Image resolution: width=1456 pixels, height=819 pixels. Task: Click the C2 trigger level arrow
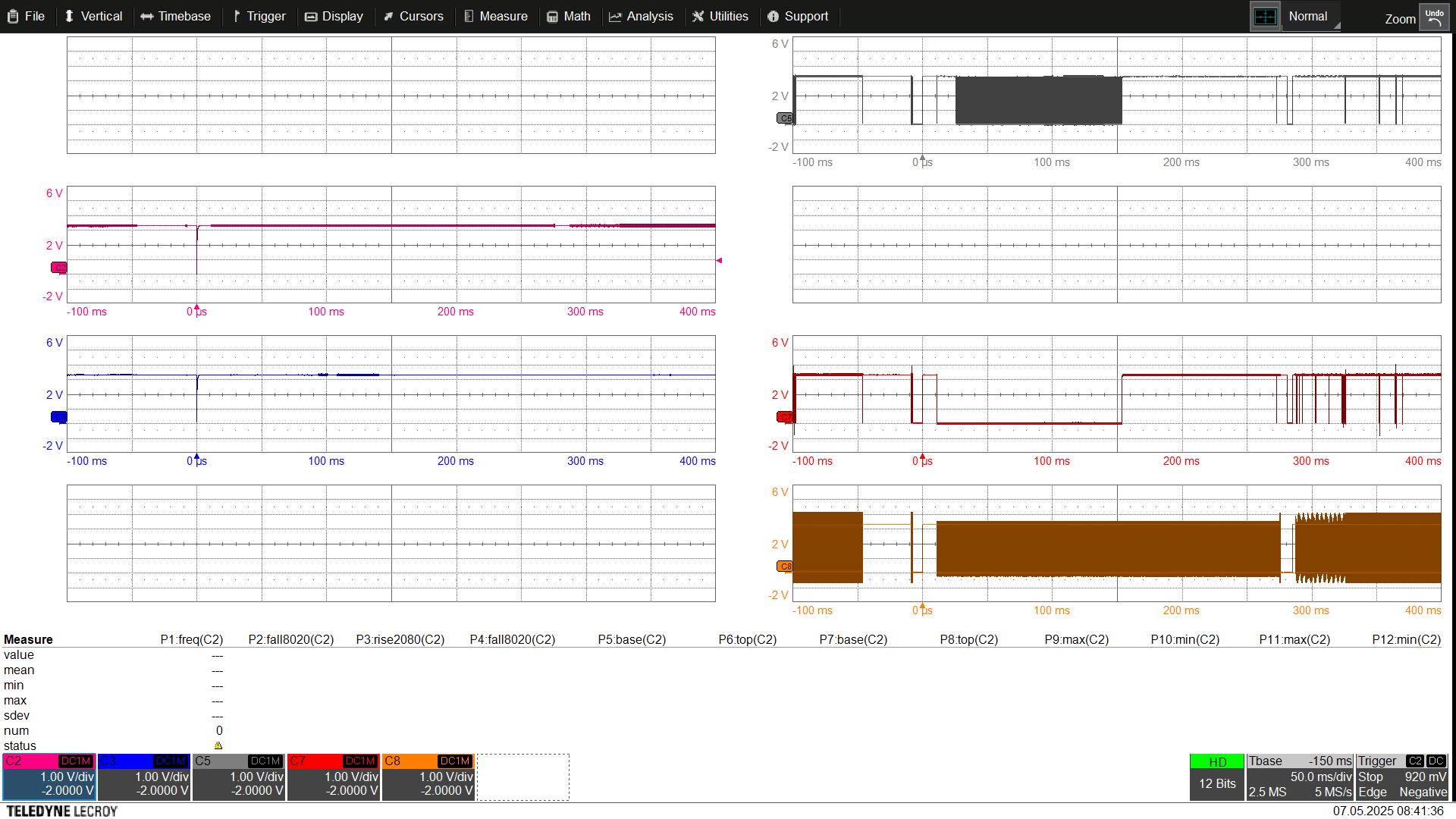click(719, 261)
